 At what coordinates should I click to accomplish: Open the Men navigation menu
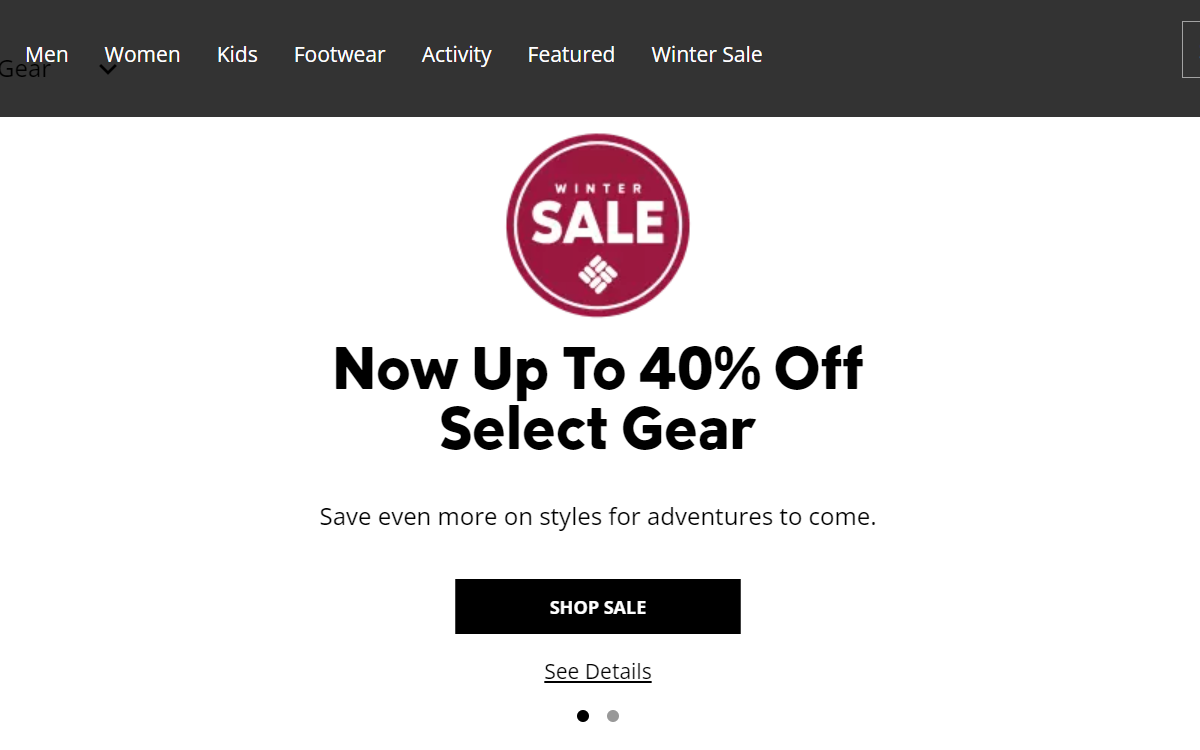(47, 54)
